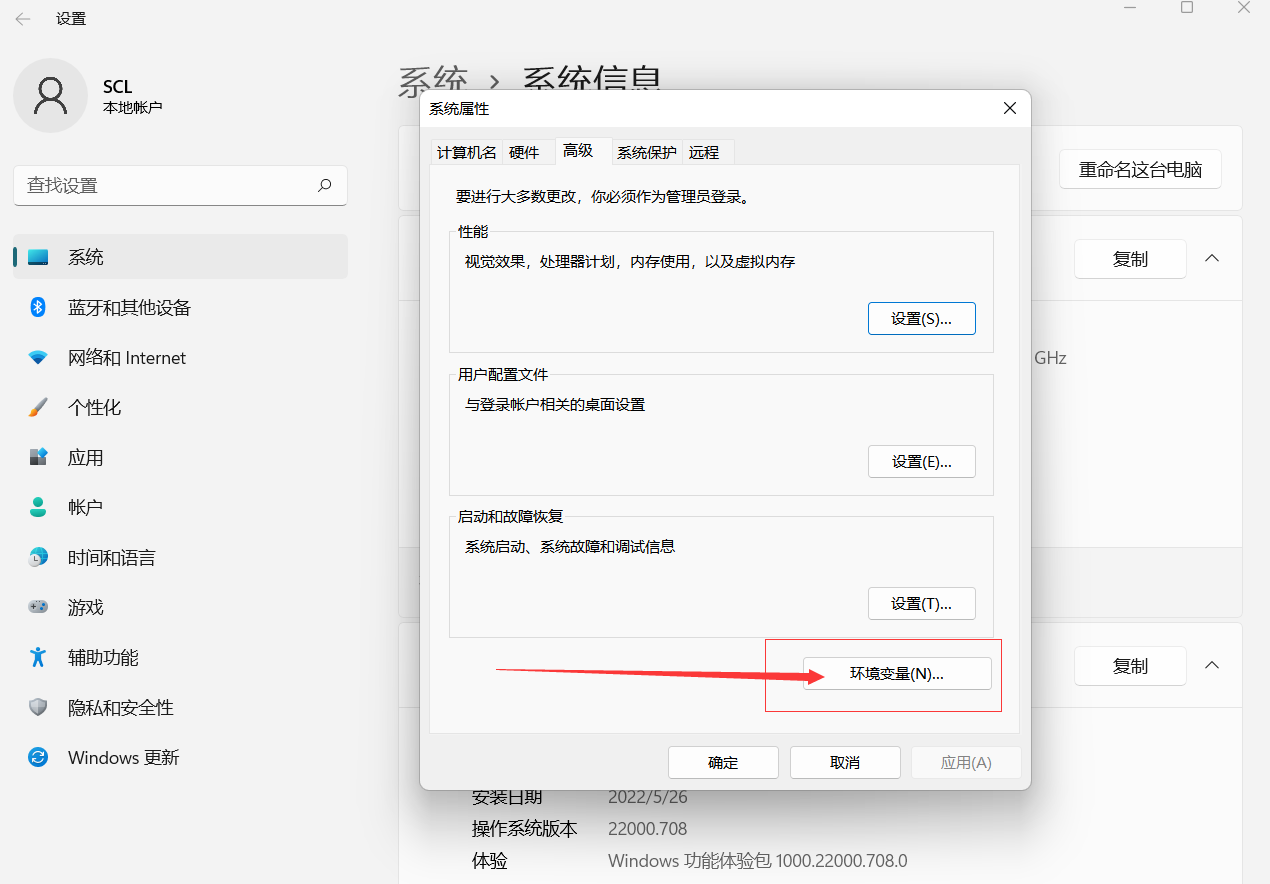Open Windows 更新 in the sidebar

pyautogui.click(x=180, y=757)
